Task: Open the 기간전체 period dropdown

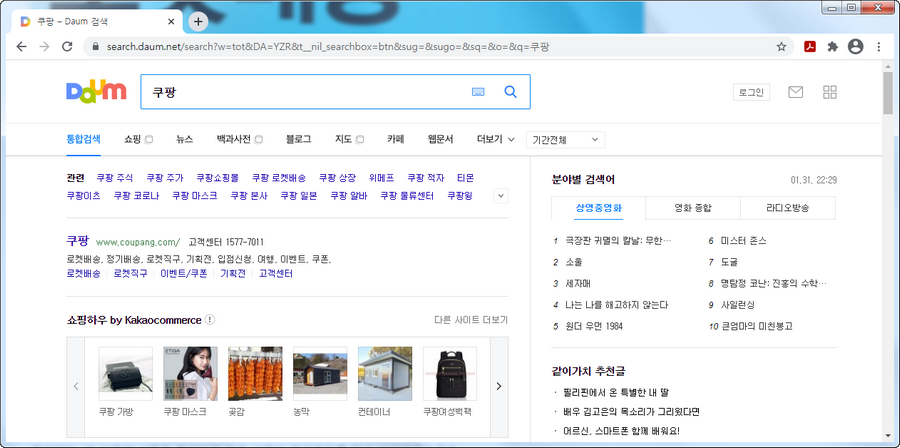Action: tap(565, 139)
